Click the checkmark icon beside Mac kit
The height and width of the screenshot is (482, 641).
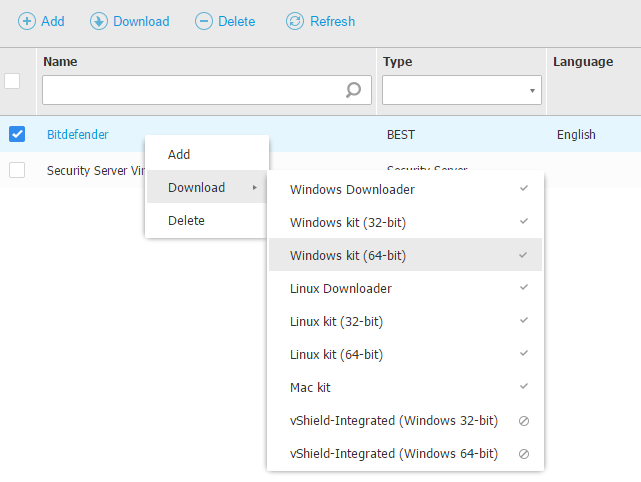pos(523,386)
